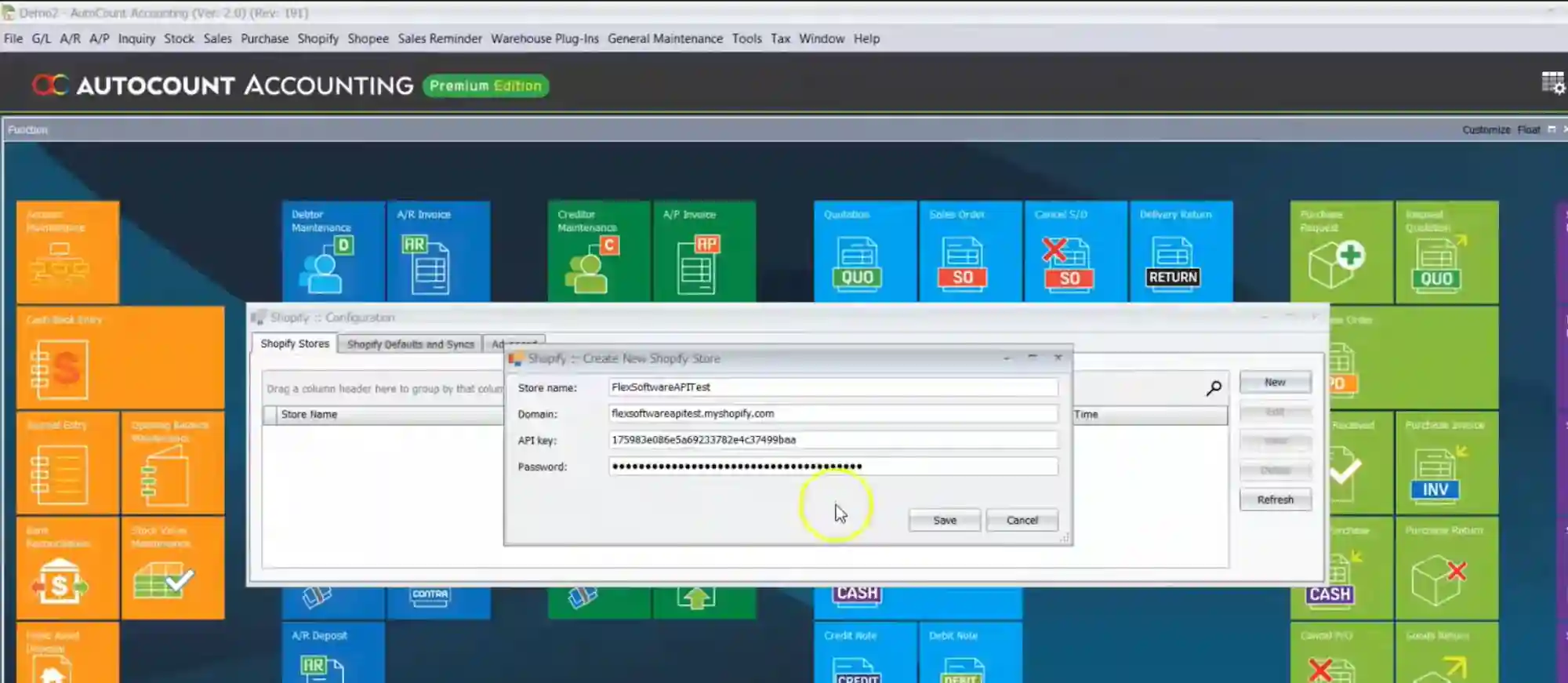Open the A/R Deposit tile

(x=333, y=652)
